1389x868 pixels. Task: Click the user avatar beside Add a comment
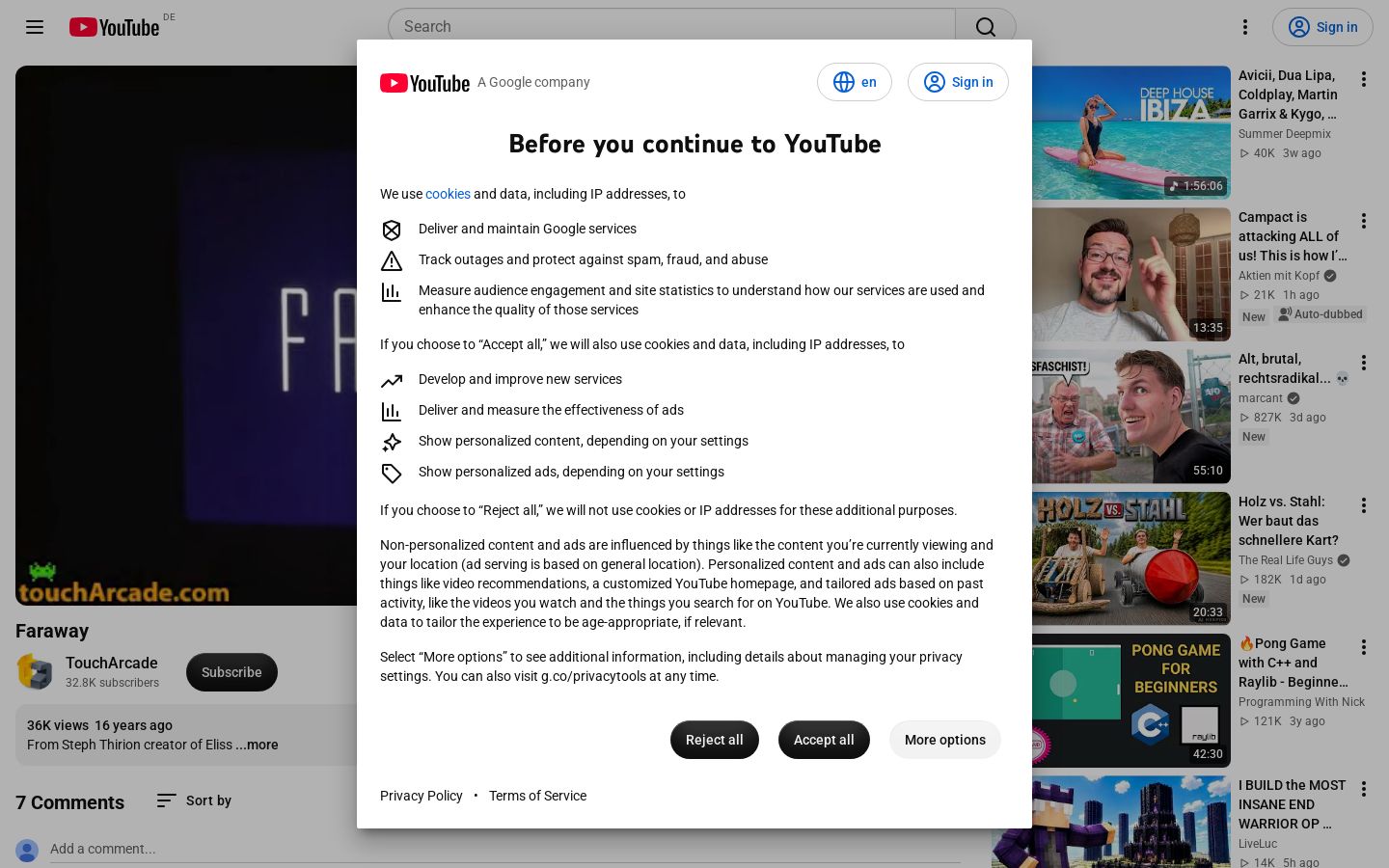[27, 850]
